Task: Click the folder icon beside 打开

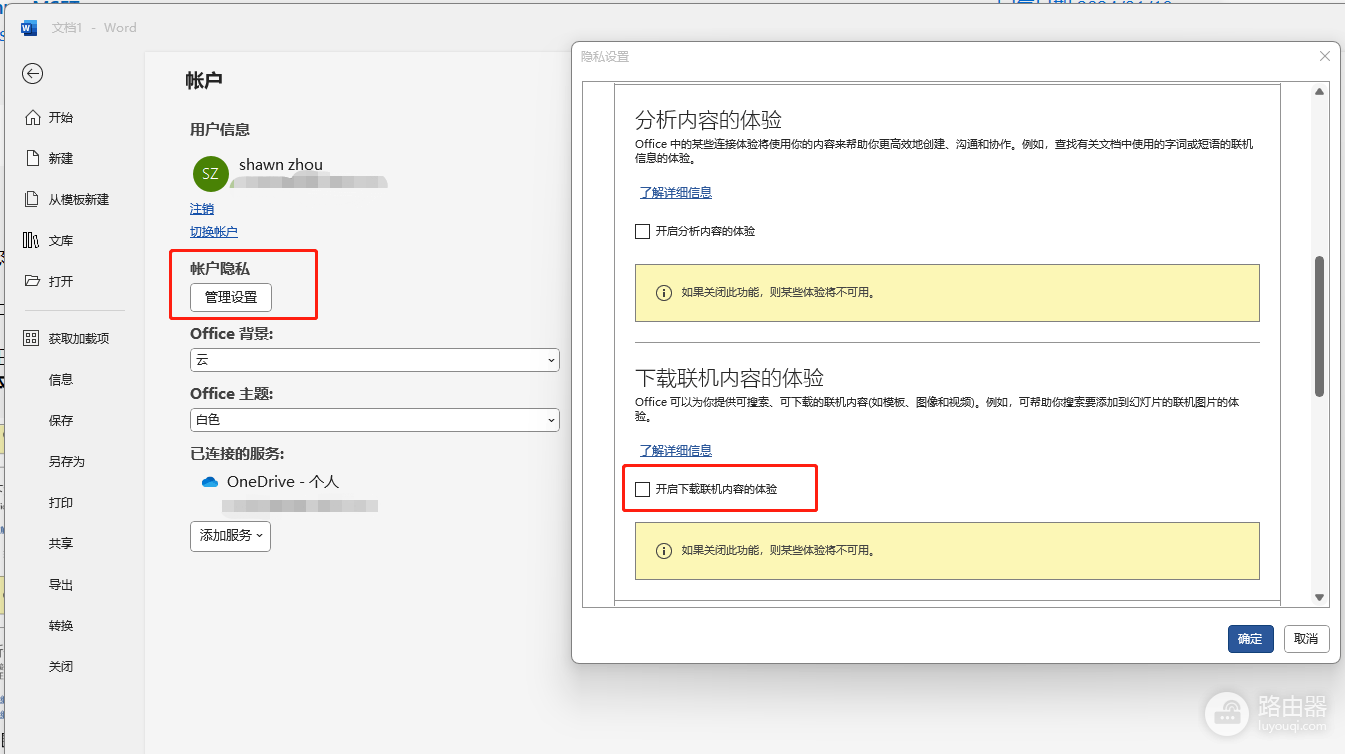Action: [32, 281]
